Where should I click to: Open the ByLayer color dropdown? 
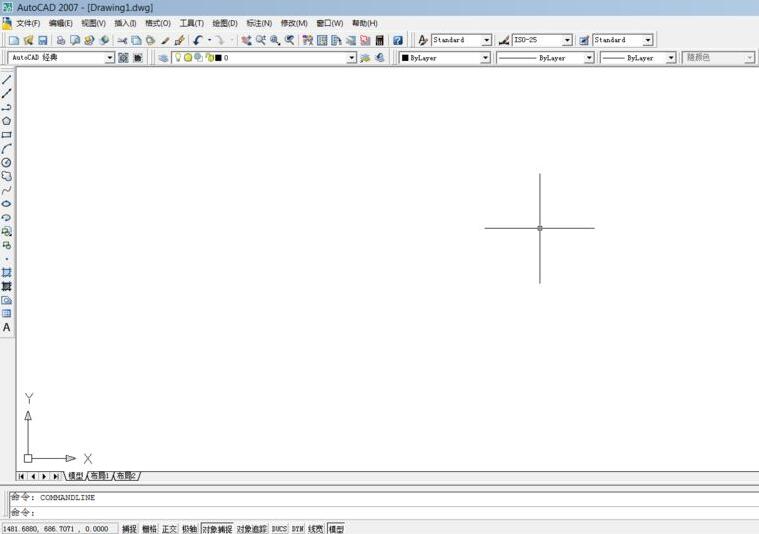click(x=485, y=58)
